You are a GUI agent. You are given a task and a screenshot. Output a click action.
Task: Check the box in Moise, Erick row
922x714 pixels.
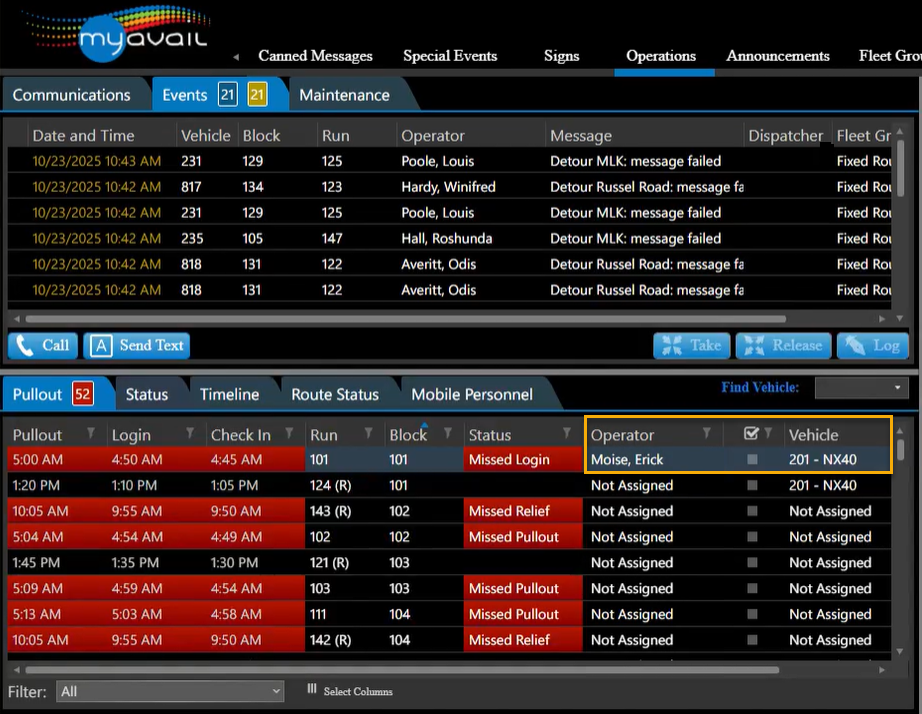pyautogui.click(x=752, y=460)
